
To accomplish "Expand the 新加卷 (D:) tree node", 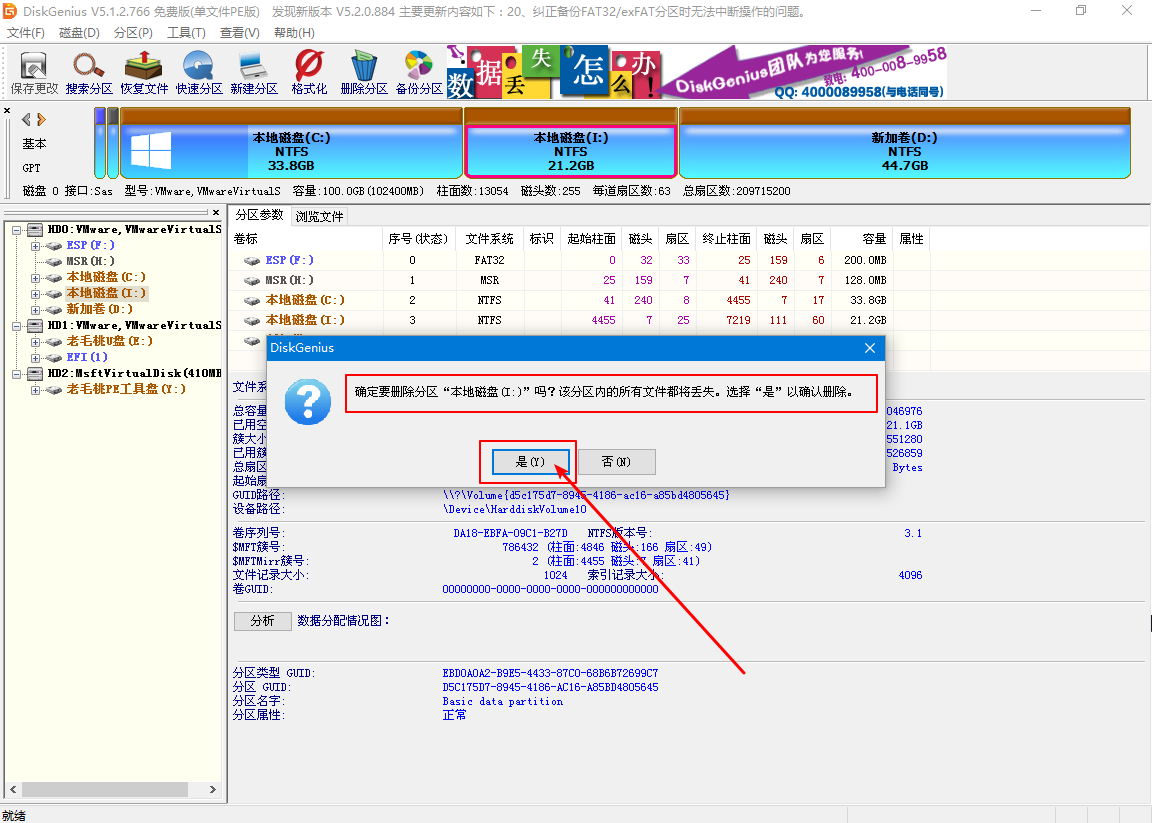I will tap(35, 310).
